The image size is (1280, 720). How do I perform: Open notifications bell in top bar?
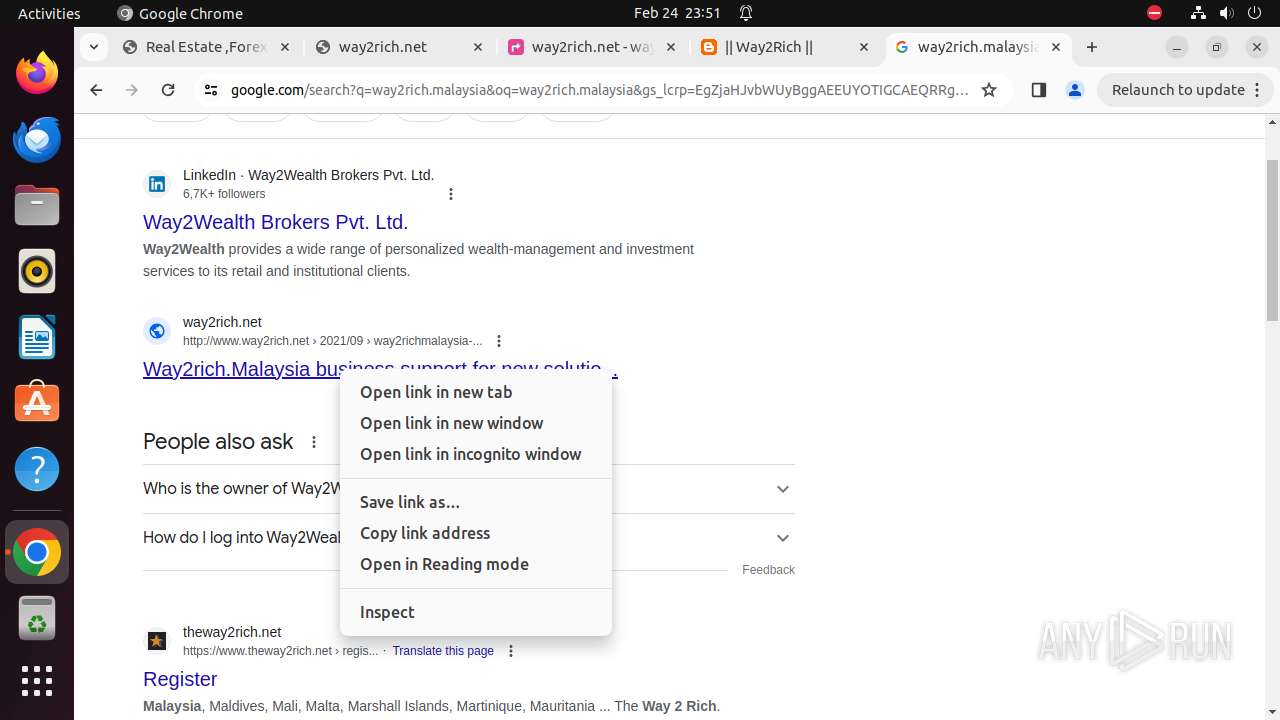[x=746, y=13]
